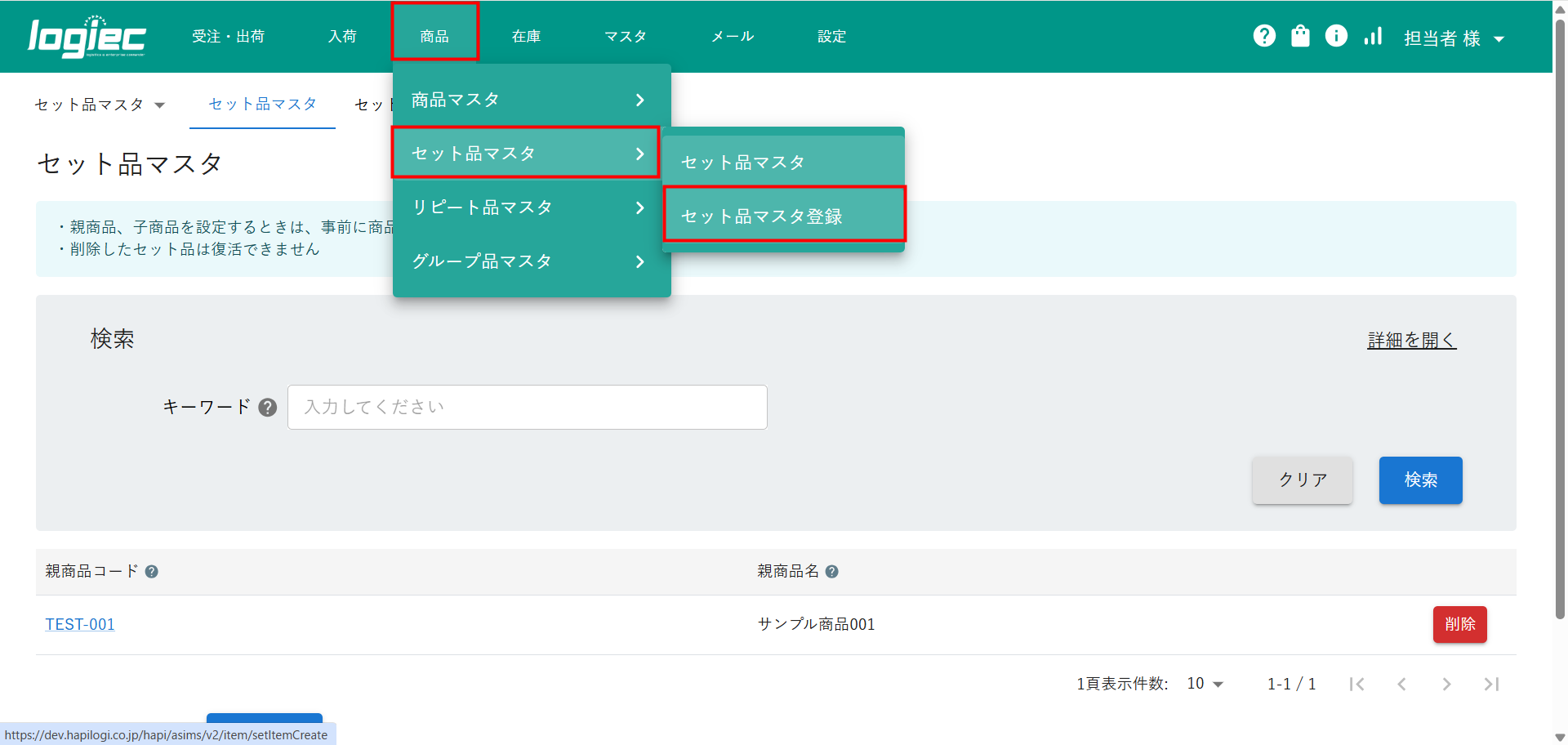Viewport: 1568px width, 745px height.
Task: Click help icon beside 親商品コード column
Action: [x=152, y=572]
